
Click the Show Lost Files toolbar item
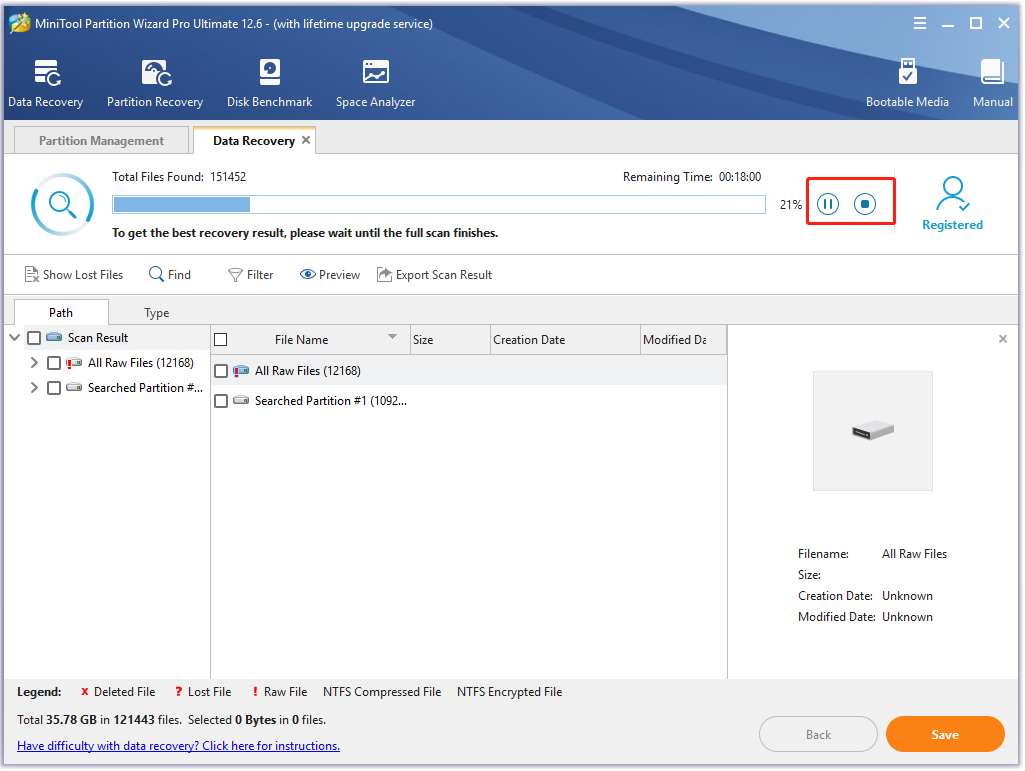point(74,275)
